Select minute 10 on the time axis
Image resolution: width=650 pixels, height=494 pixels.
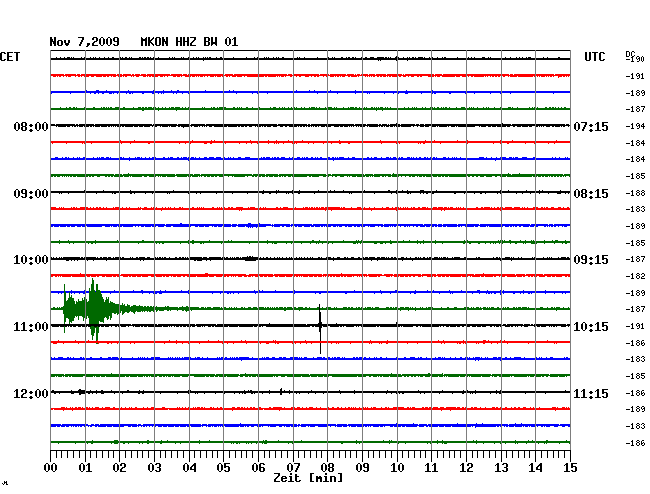[x=397, y=467]
